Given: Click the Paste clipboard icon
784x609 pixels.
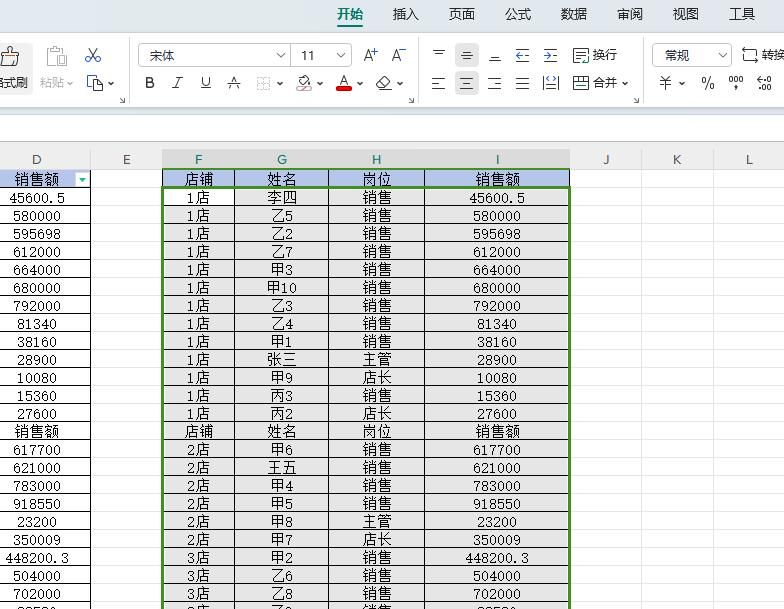Looking at the screenshot, I should 56,56.
